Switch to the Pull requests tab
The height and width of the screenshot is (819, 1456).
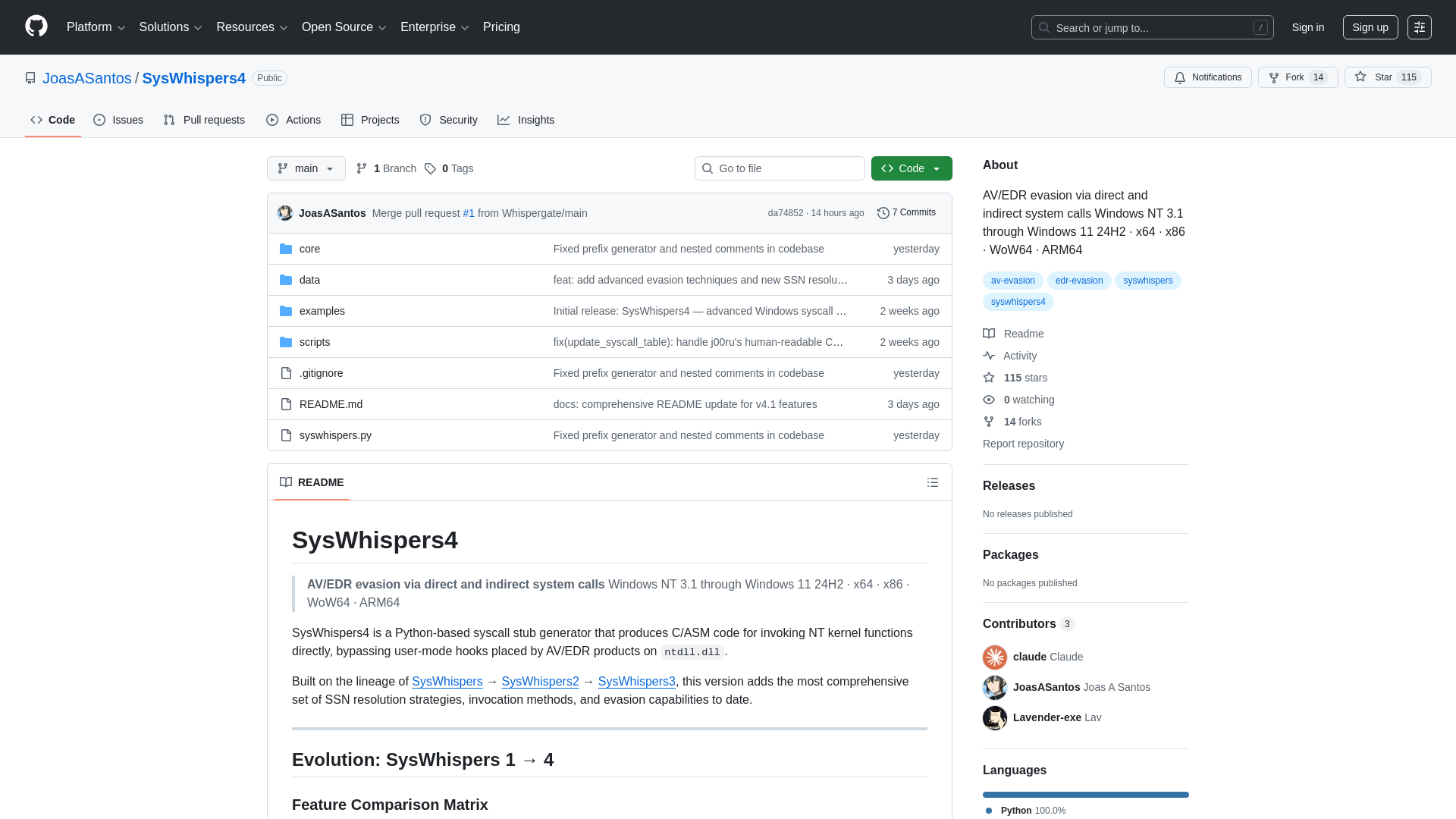click(x=203, y=120)
